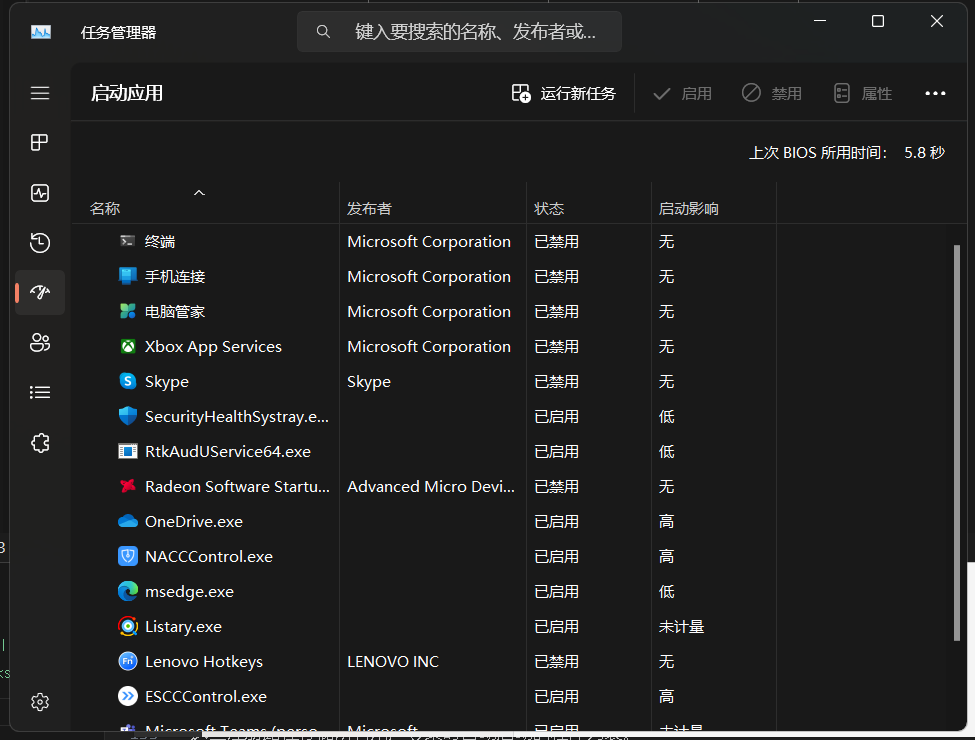The image size is (975, 740).
Task: Click the search box at top
Action: point(460,32)
